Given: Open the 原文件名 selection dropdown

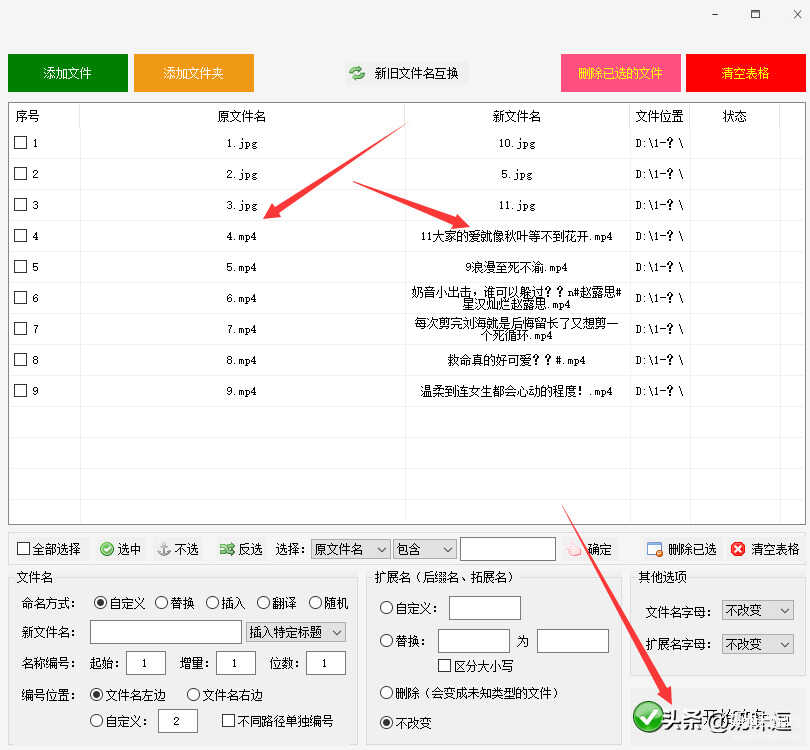Looking at the screenshot, I should [x=350, y=549].
